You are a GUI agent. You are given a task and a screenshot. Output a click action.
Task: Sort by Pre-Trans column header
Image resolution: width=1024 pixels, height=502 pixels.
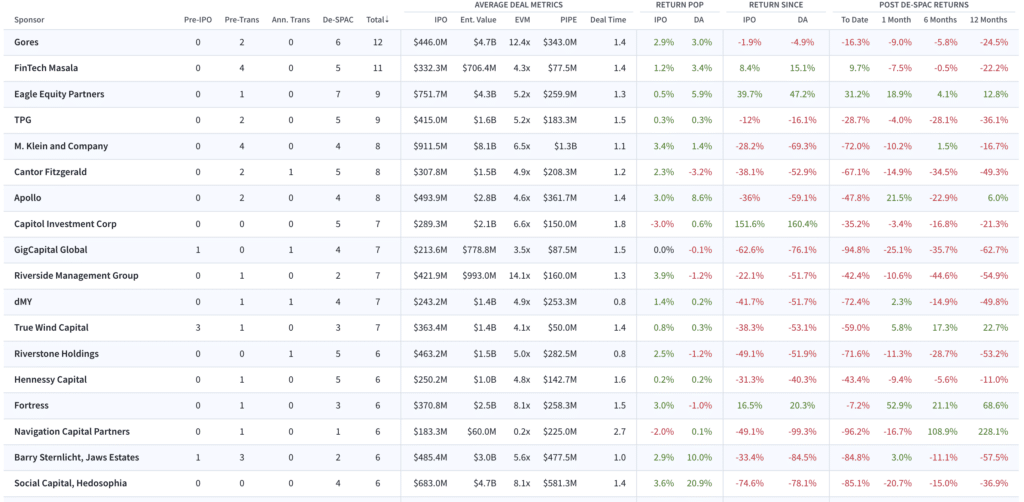click(242, 20)
